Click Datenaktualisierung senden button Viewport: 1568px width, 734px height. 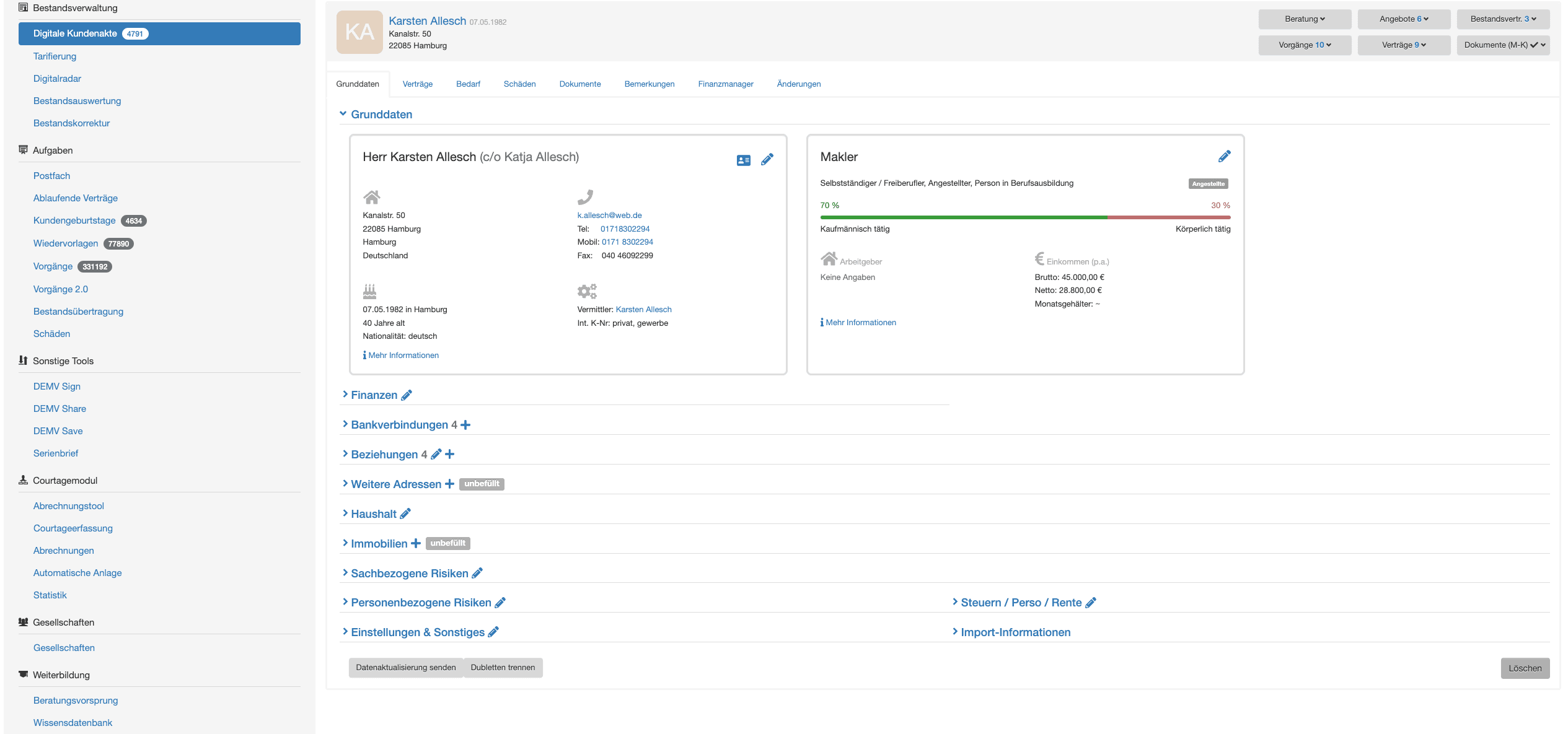[405, 668]
